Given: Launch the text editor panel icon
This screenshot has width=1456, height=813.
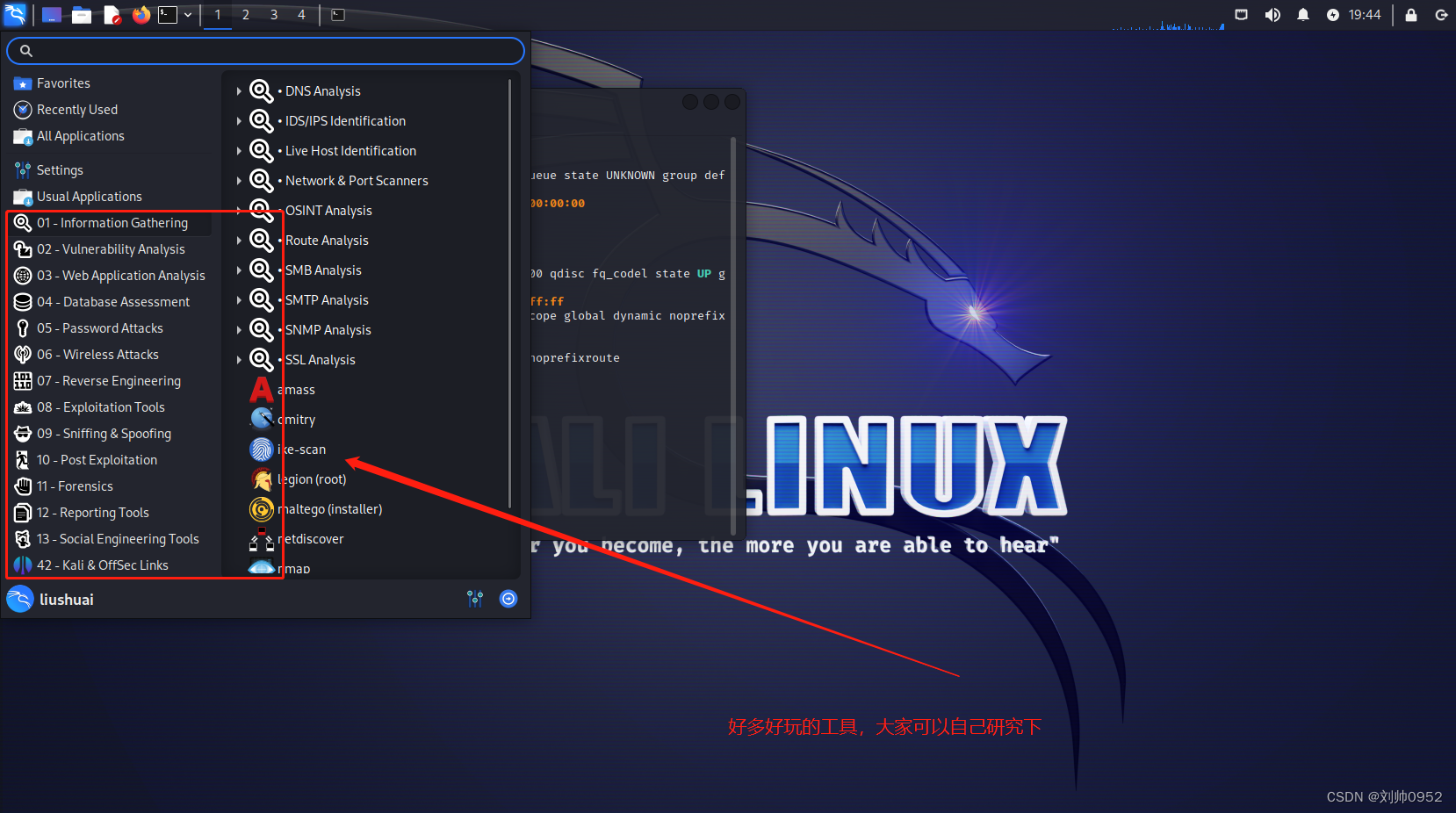Looking at the screenshot, I should (112, 15).
